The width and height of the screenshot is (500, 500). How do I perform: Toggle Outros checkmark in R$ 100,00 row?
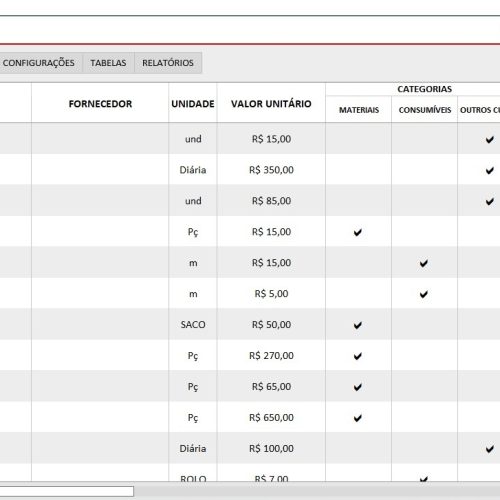click(490, 449)
